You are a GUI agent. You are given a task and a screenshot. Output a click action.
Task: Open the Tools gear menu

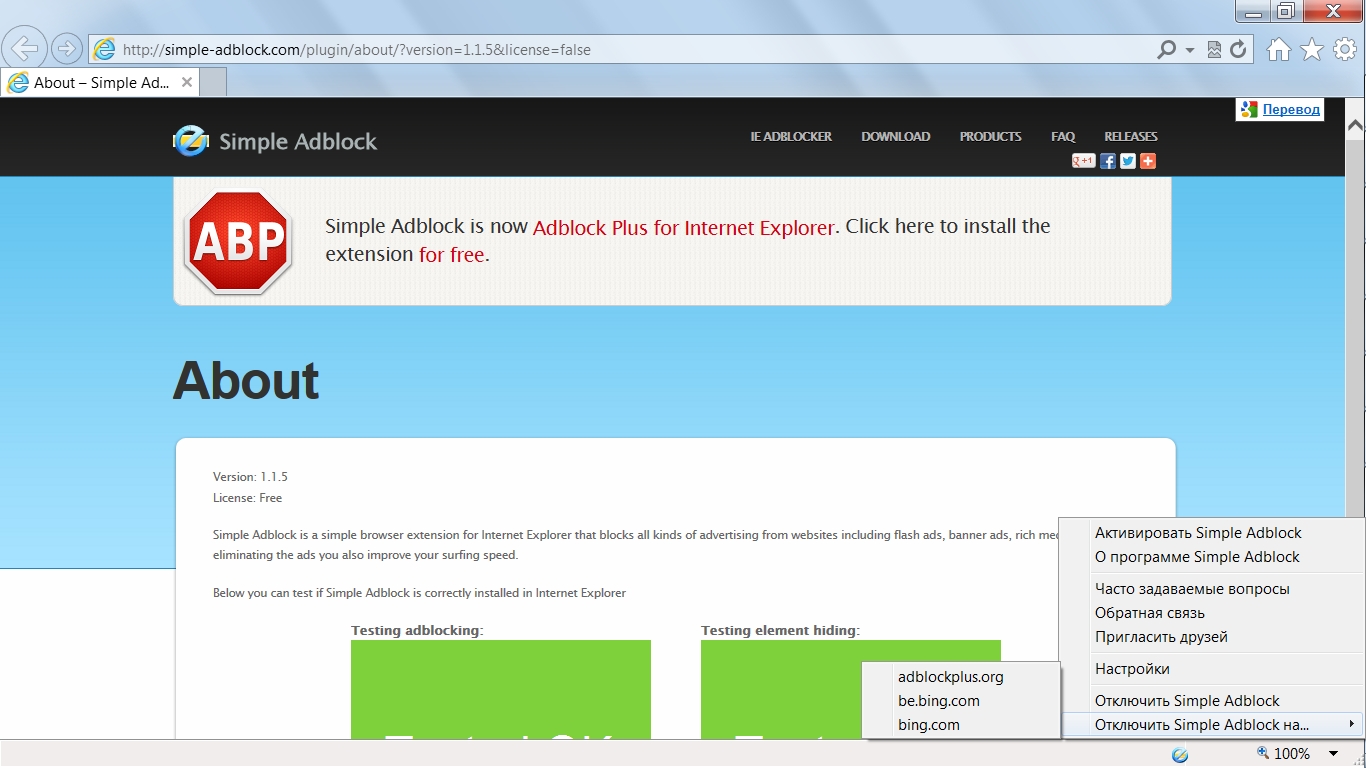coord(1345,49)
